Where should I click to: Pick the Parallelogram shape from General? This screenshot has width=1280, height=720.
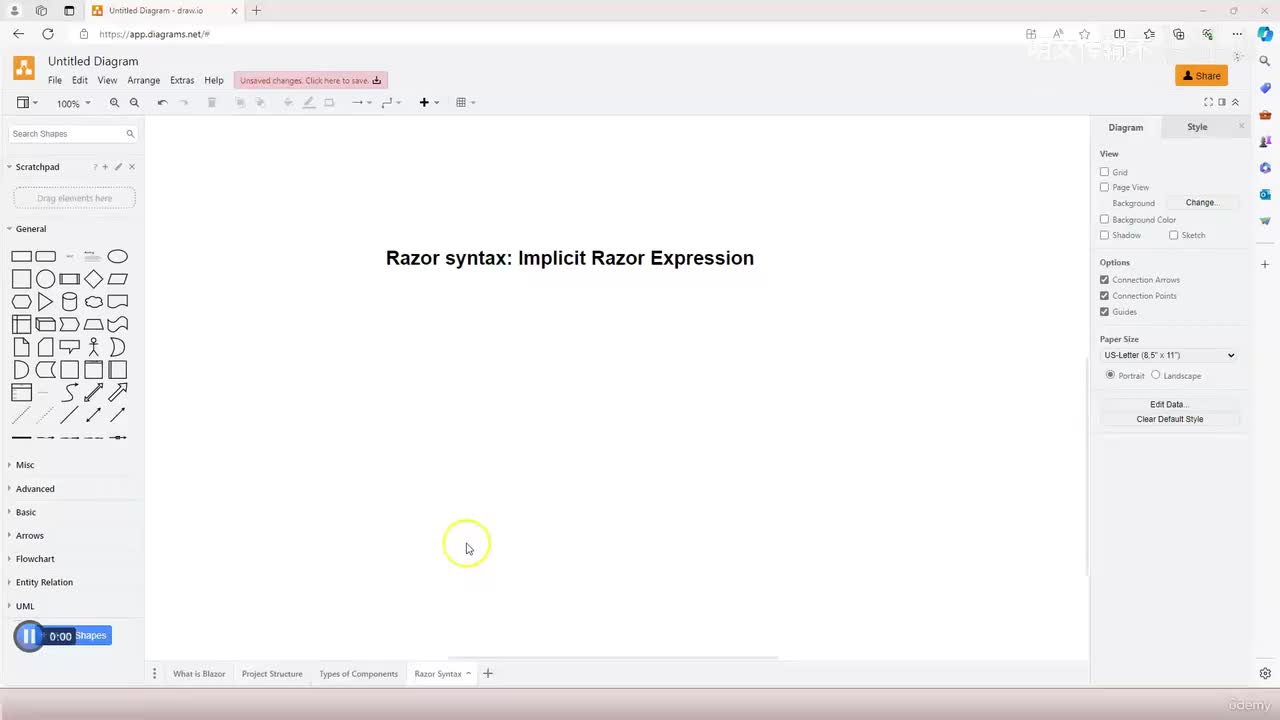pos(118,279)
